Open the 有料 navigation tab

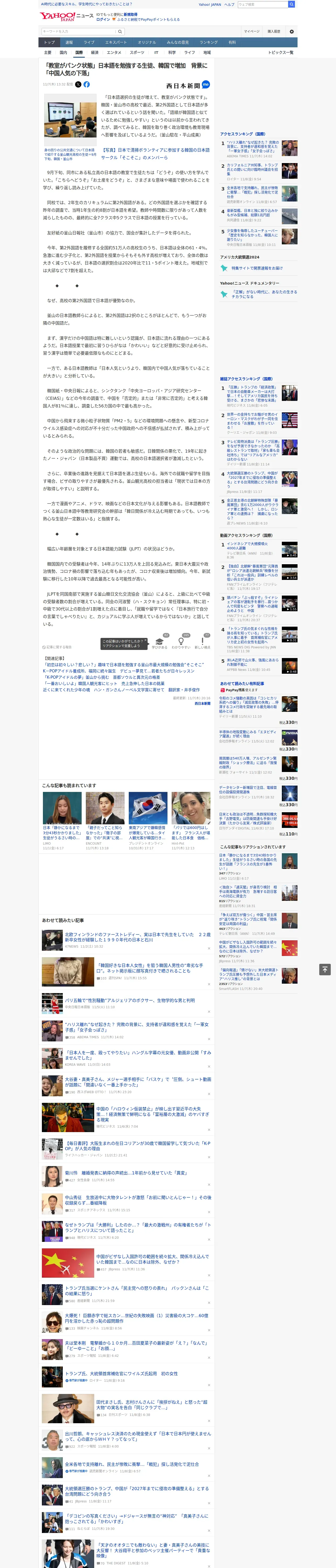coord(232,43)
